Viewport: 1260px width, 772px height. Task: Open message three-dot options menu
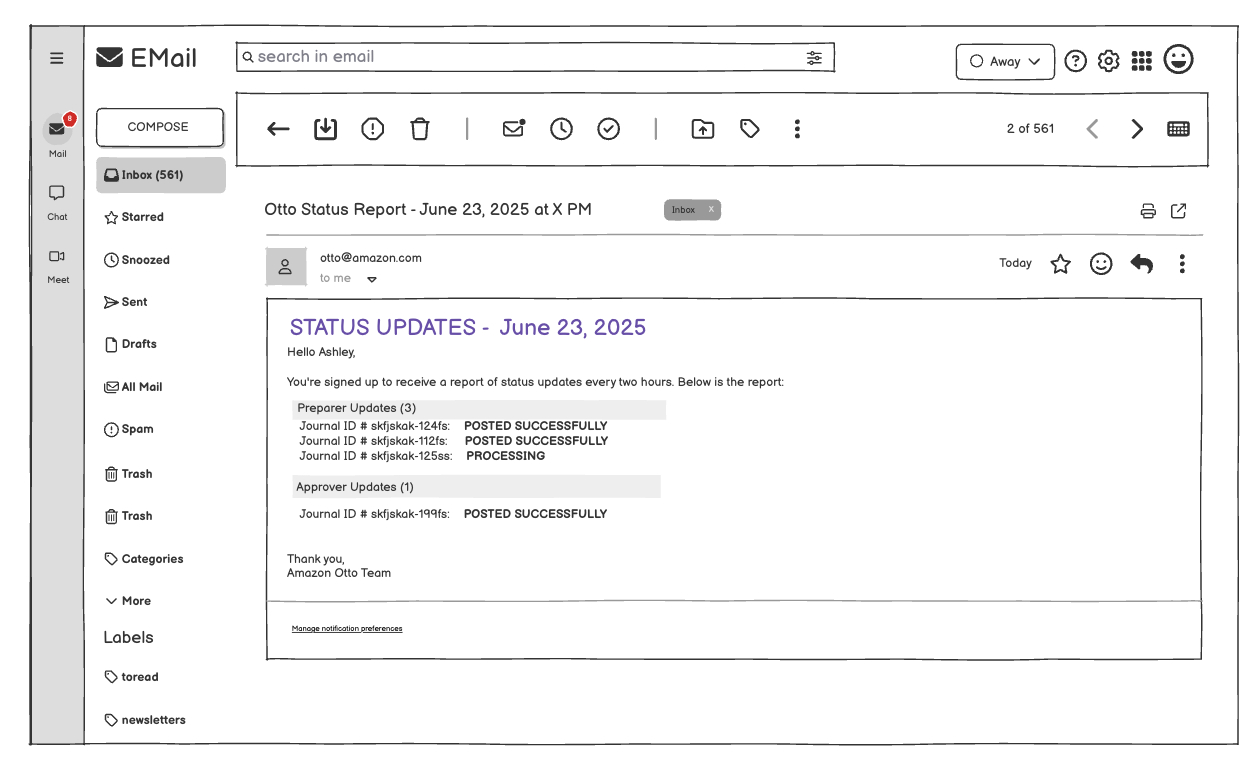pyautogui.click(x=1182, y=264)
